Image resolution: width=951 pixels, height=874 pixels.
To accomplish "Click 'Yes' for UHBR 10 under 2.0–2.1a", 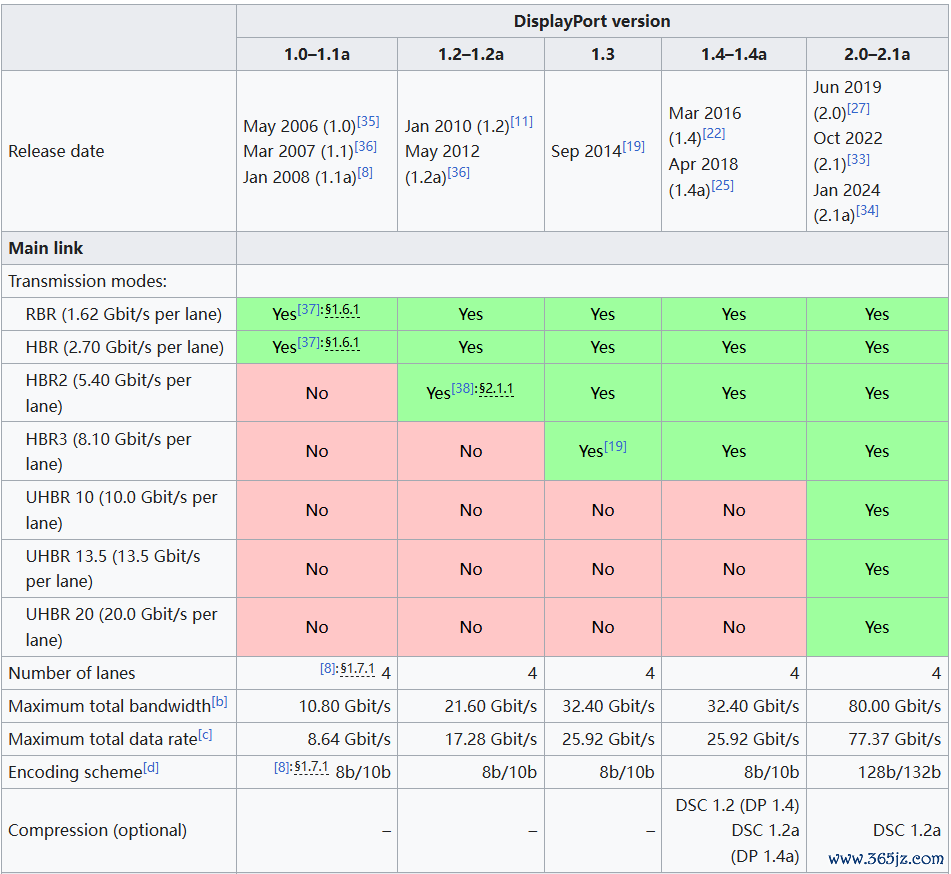I will click(877, 510).
